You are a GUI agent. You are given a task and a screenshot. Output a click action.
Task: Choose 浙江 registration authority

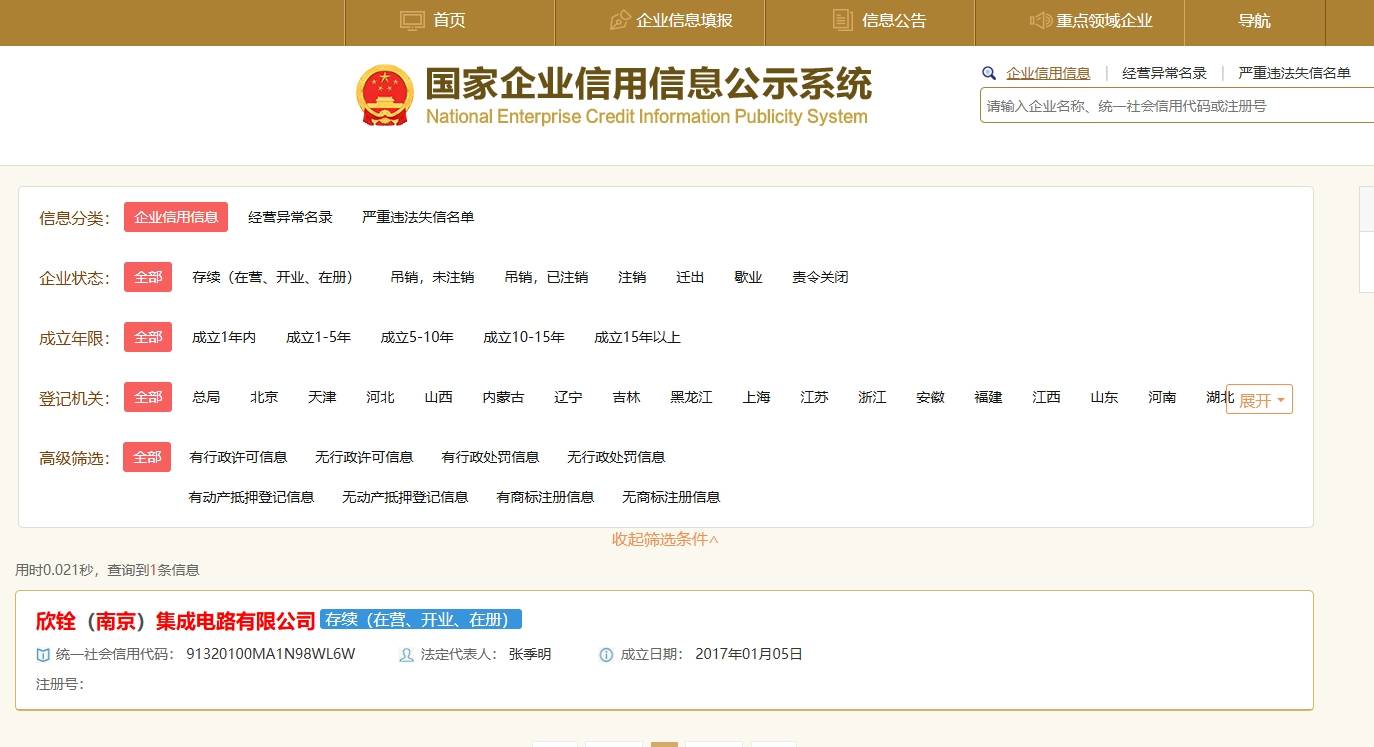[x=872, y=397]
